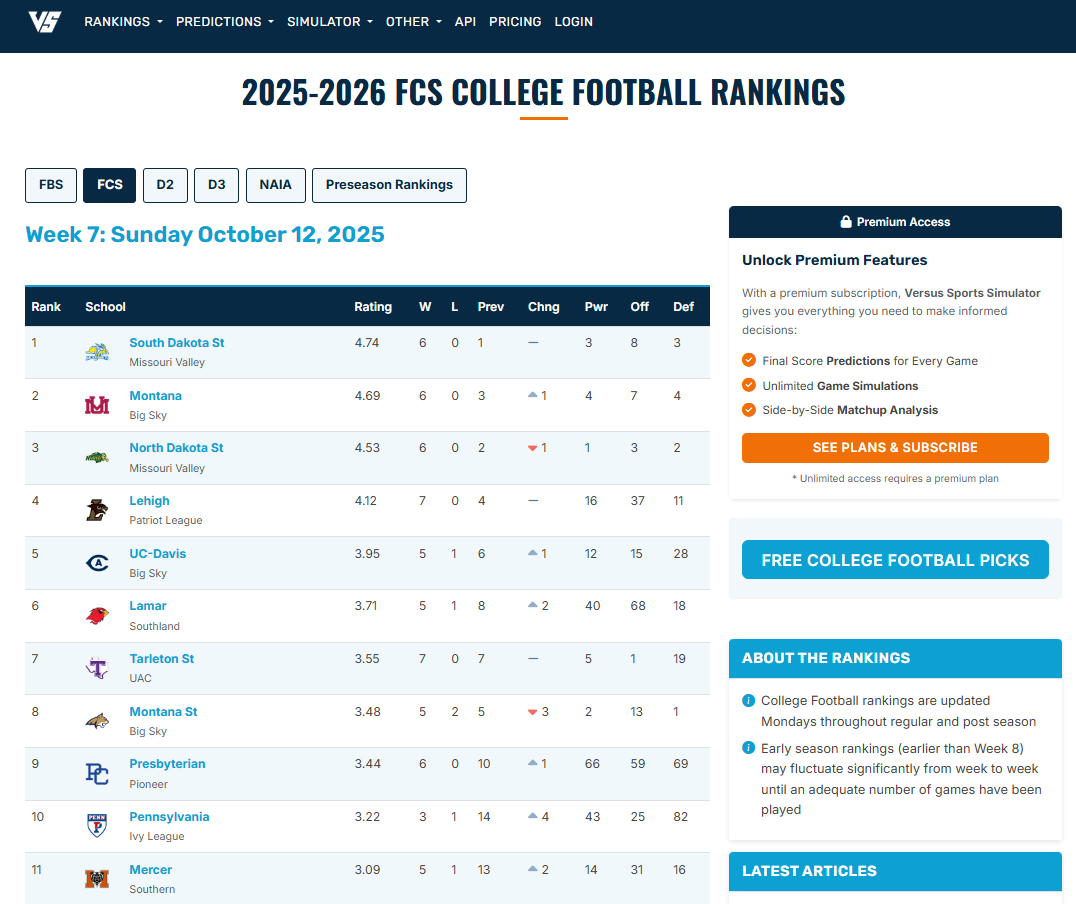The image size is (1076, 904).
Task: Expand the Simulator dropdown menu
Action: [329, 21]
